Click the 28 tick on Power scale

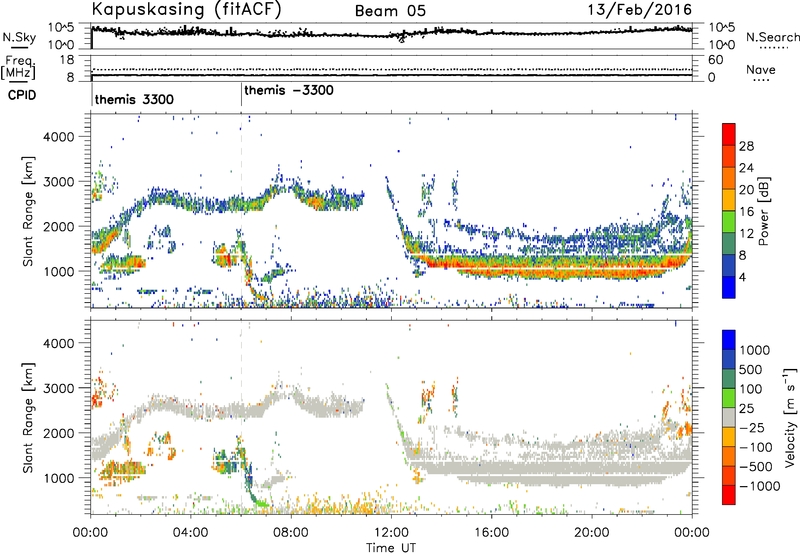pos(746,146)
